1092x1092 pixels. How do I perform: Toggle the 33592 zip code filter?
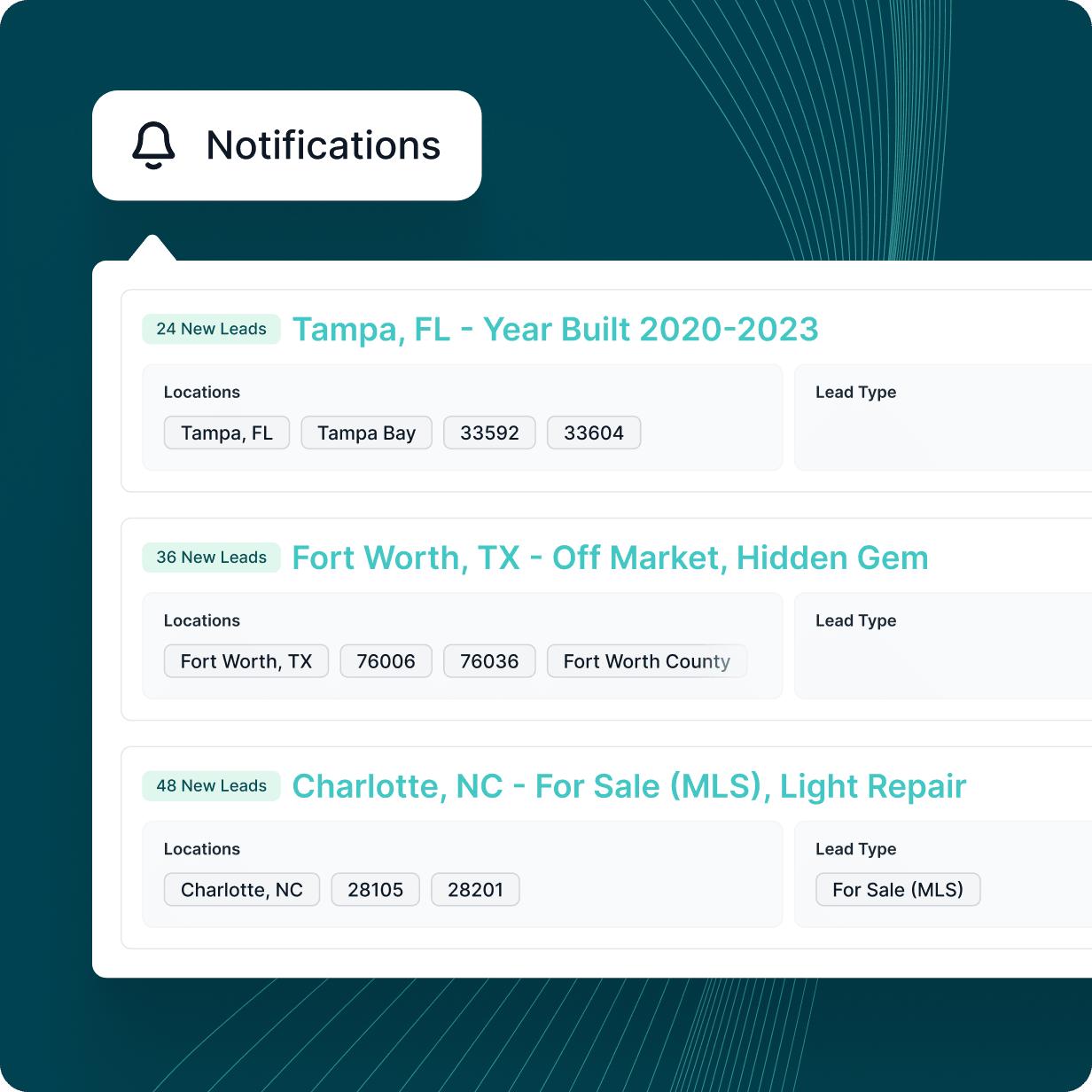[489, 433]
